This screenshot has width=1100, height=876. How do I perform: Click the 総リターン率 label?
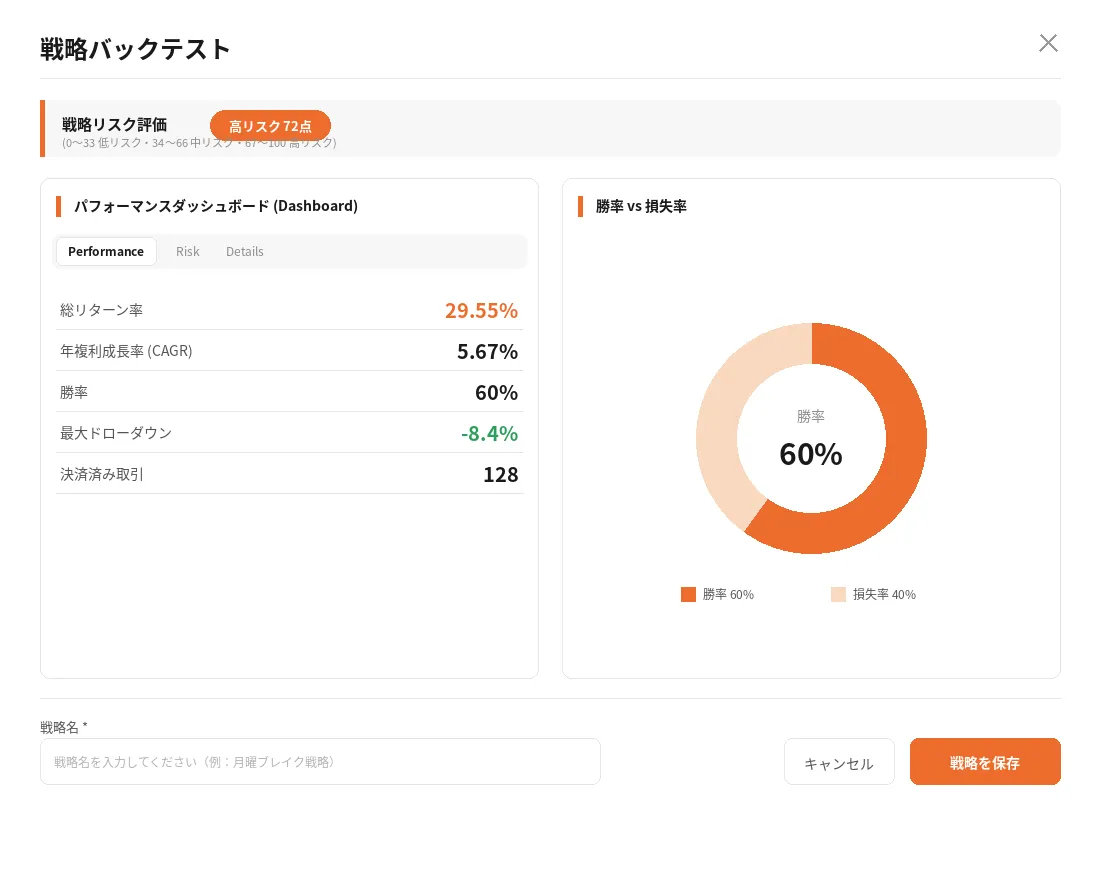[x=102, y=310]
